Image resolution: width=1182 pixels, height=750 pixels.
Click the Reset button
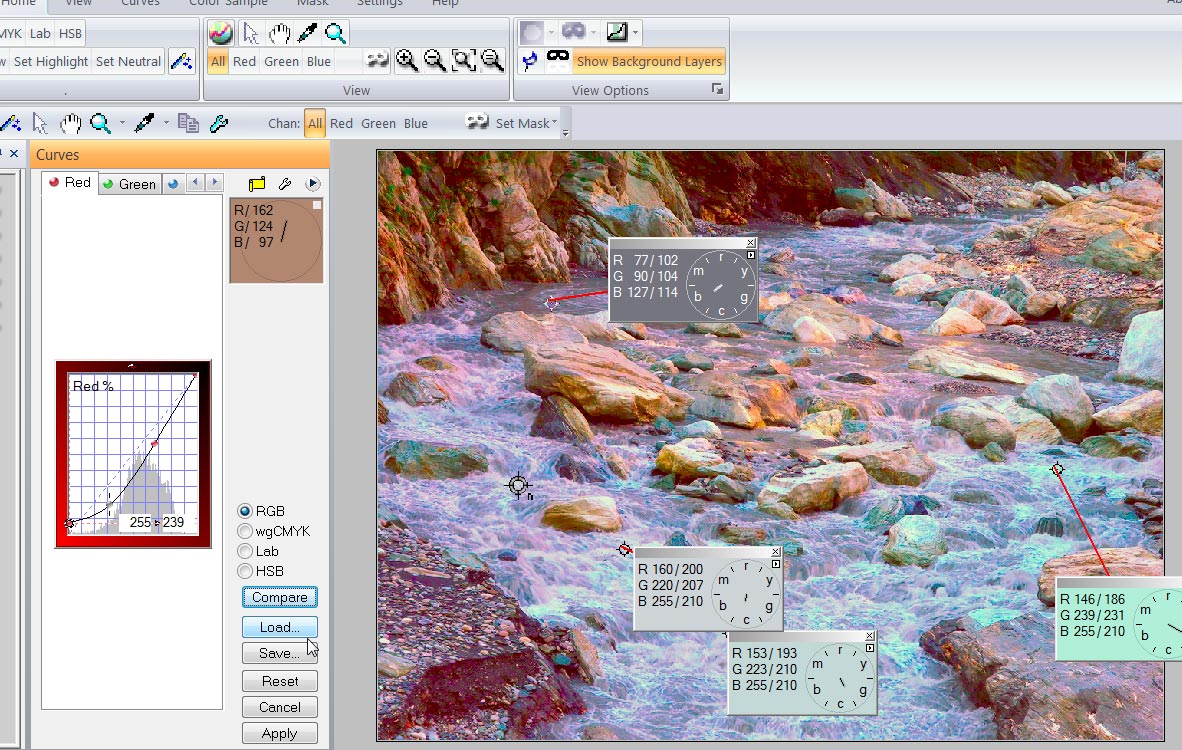[x=280, y=681]
